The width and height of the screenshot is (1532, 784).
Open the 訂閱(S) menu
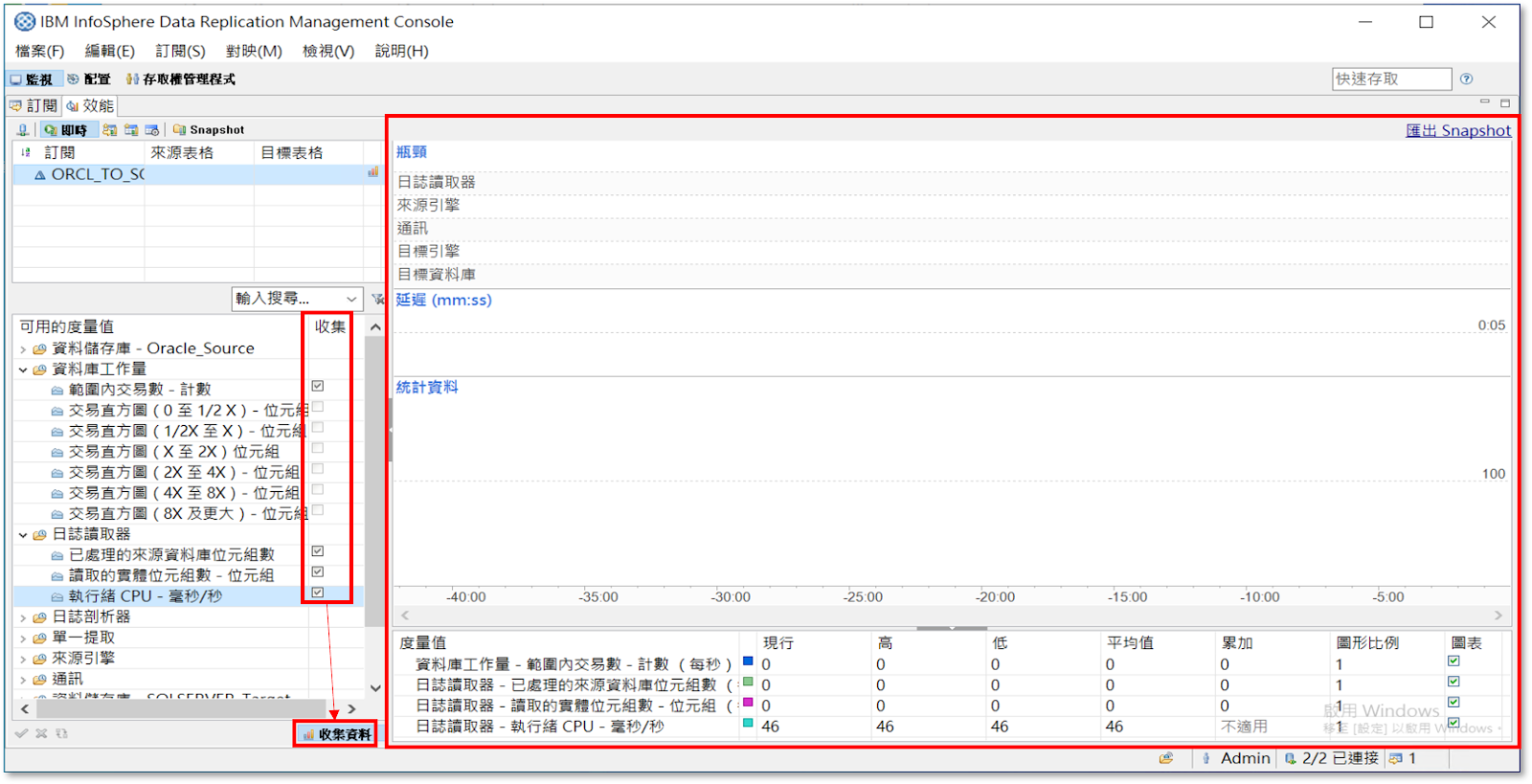(180, 51)
